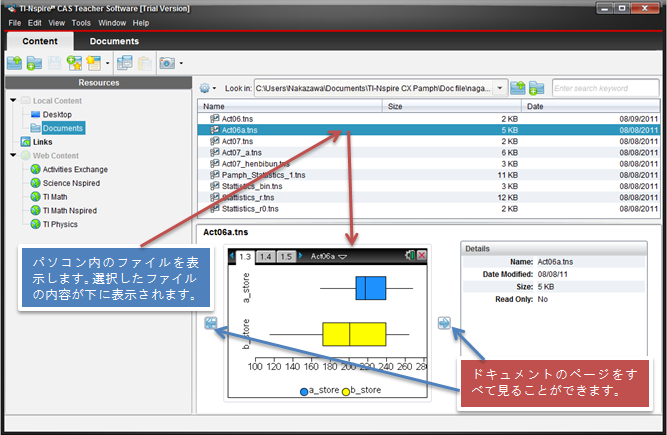Select Links in Resources tree
This screenshot has height=435, width=667.
pos(42,142)
